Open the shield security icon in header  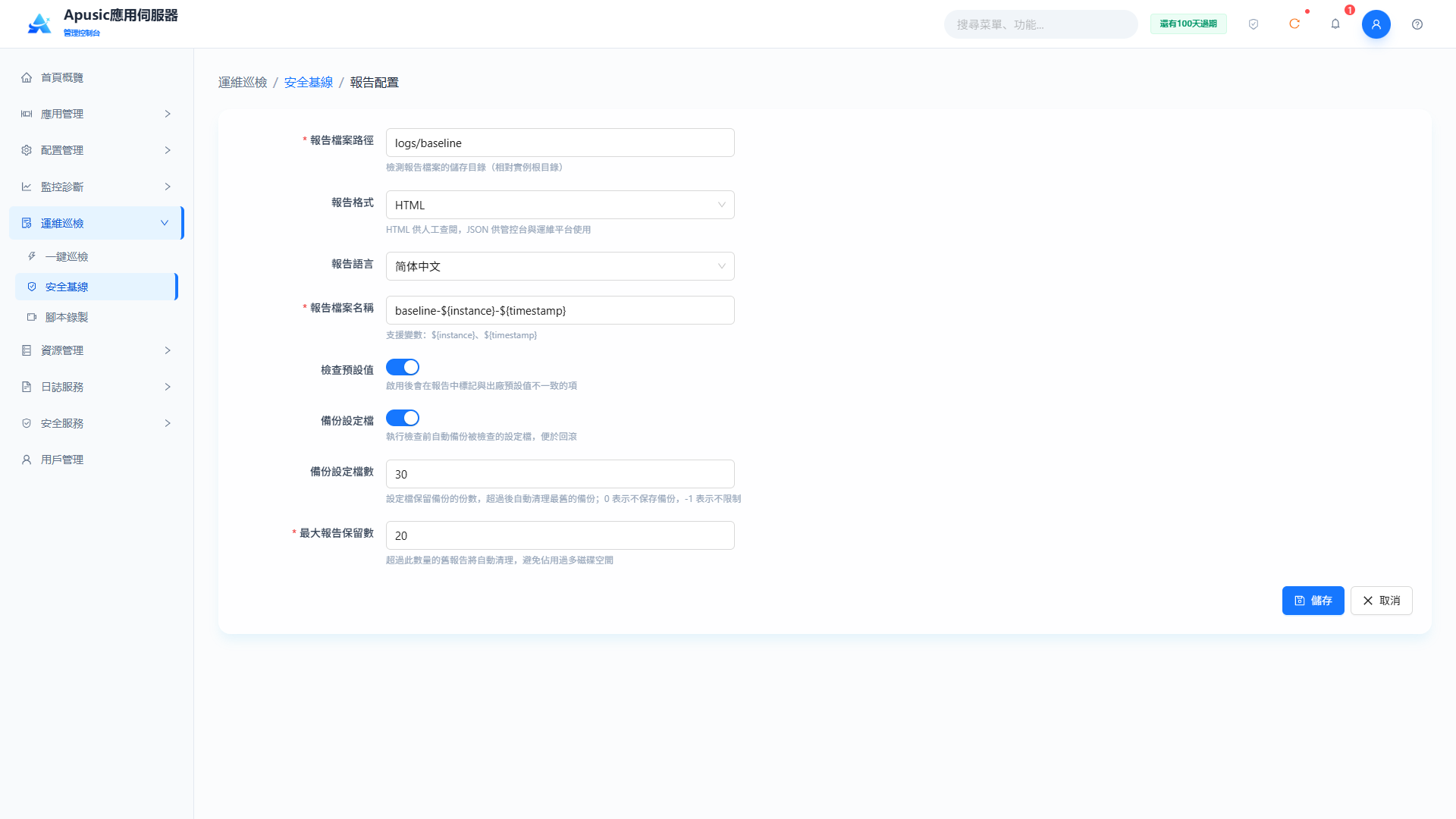click(1254, 24)
